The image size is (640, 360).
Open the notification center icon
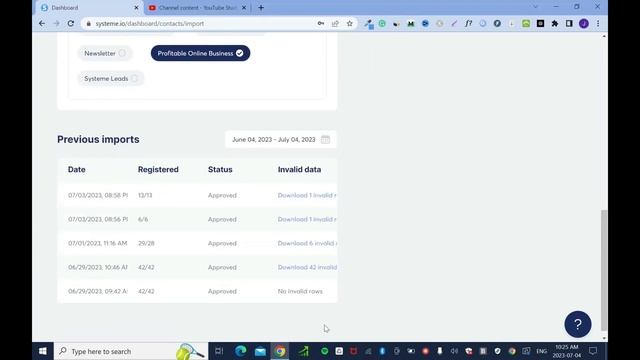pyautogui.click(x=593, y=351)
